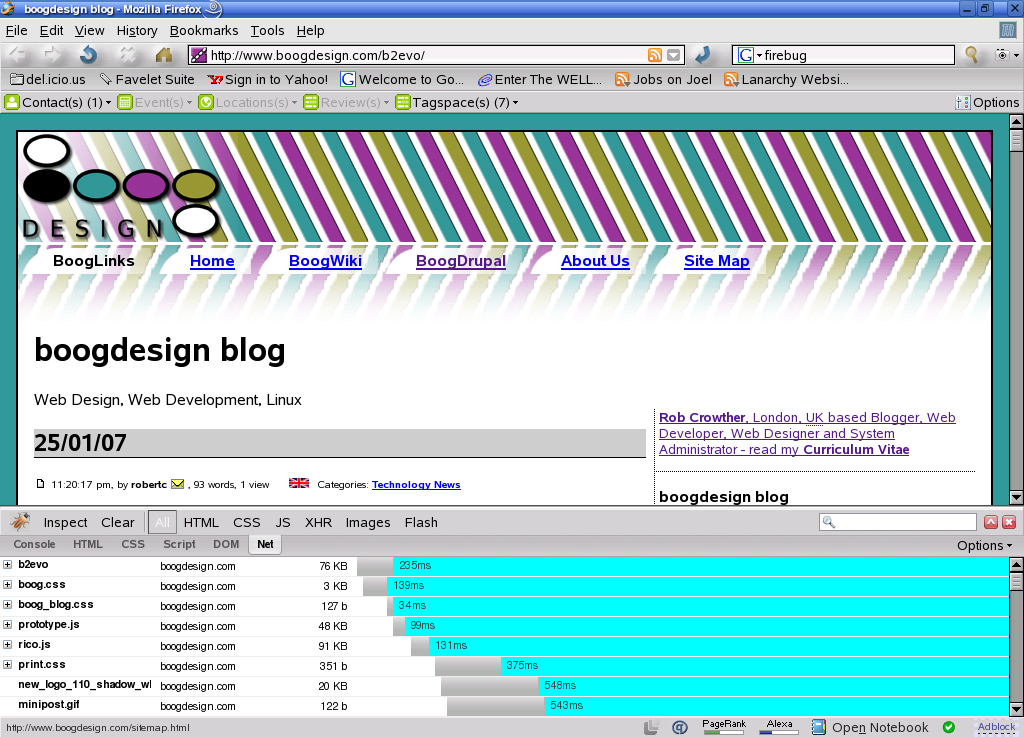Subscribe via the RSS icon in address bar
Image resolution: width=1024 pixels, height=737 pixels.
654,55
